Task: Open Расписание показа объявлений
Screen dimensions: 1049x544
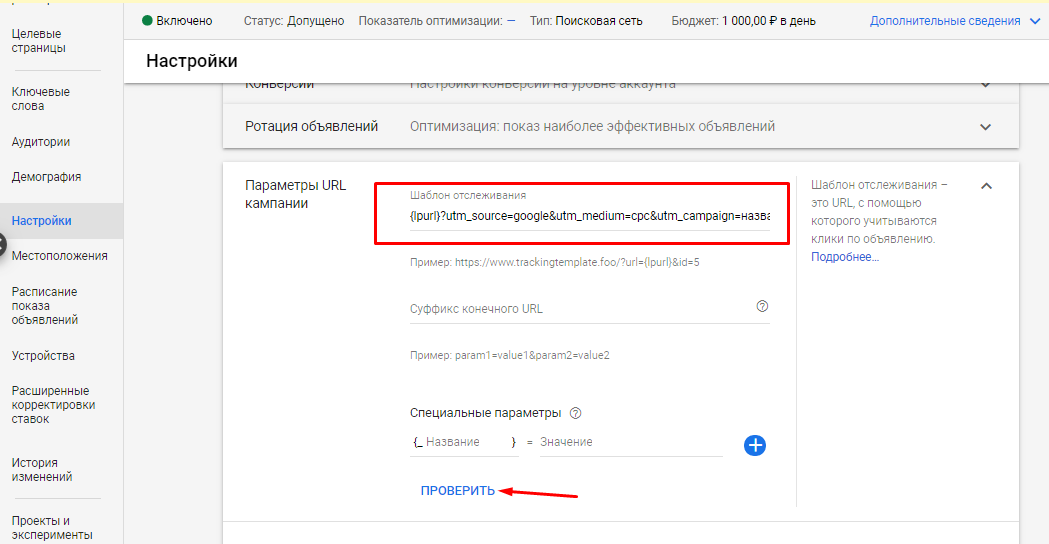Action: click(44, 306)
